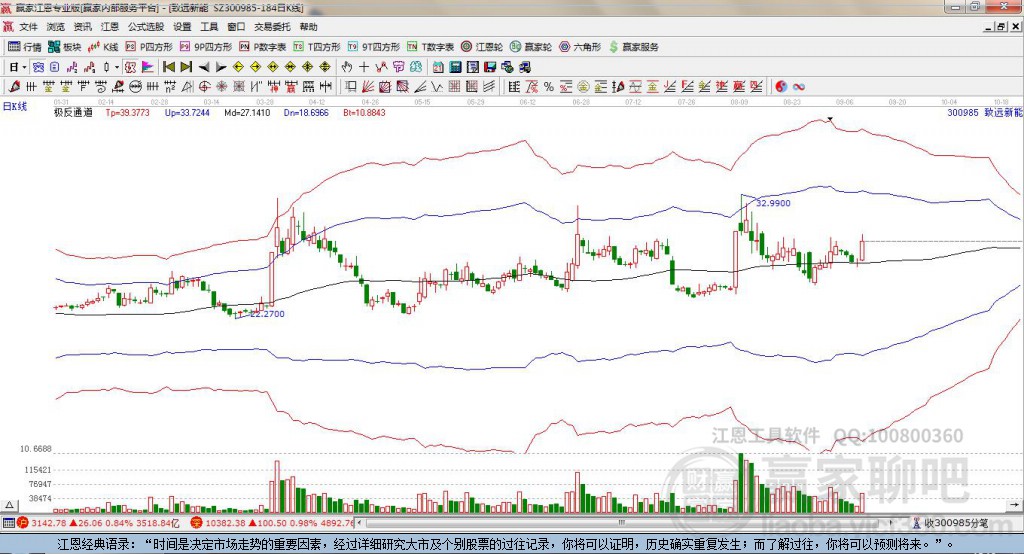Viewport: 1024px width, 554px height.
Task: Open the 六角形 hexagon tool
Action: click(580, 47)
